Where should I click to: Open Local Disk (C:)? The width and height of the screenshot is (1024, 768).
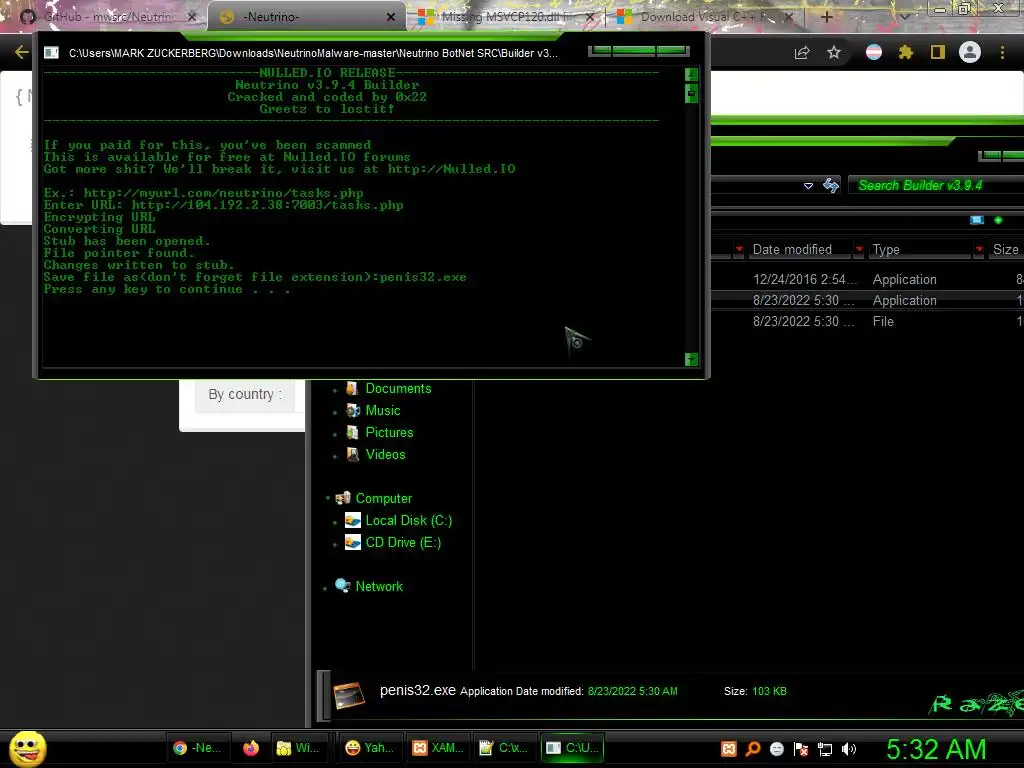pos(409,520)
